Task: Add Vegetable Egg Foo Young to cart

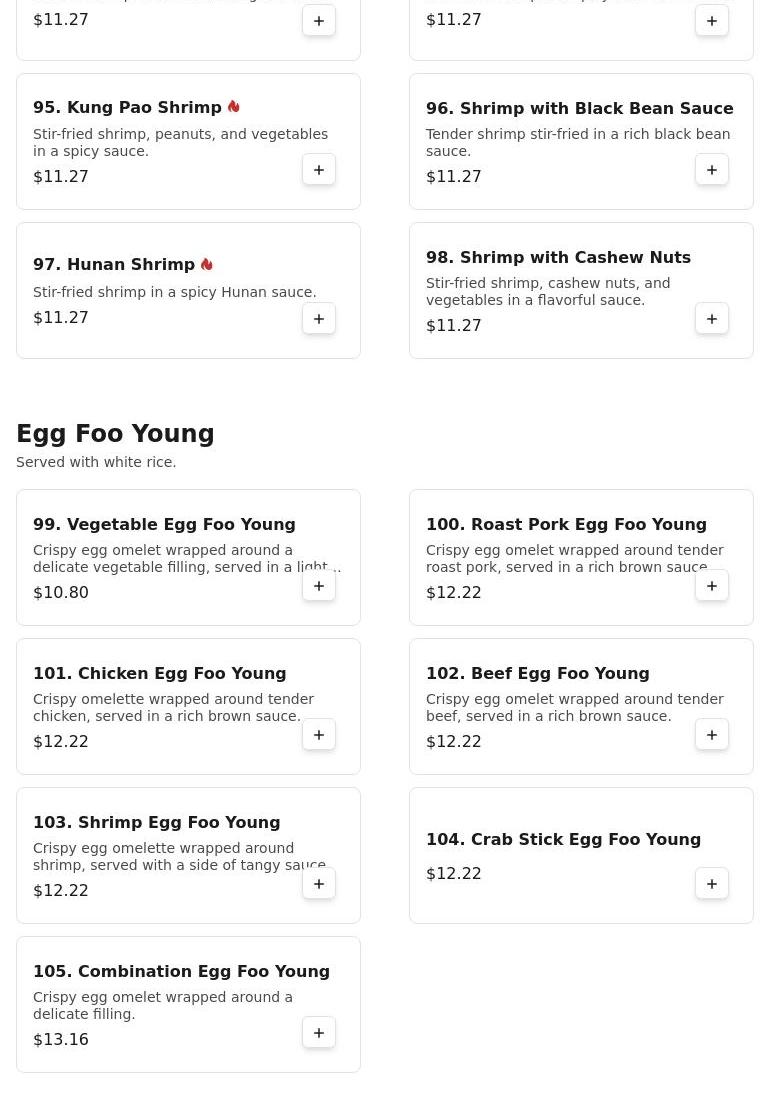Action: tap(319, 586)
